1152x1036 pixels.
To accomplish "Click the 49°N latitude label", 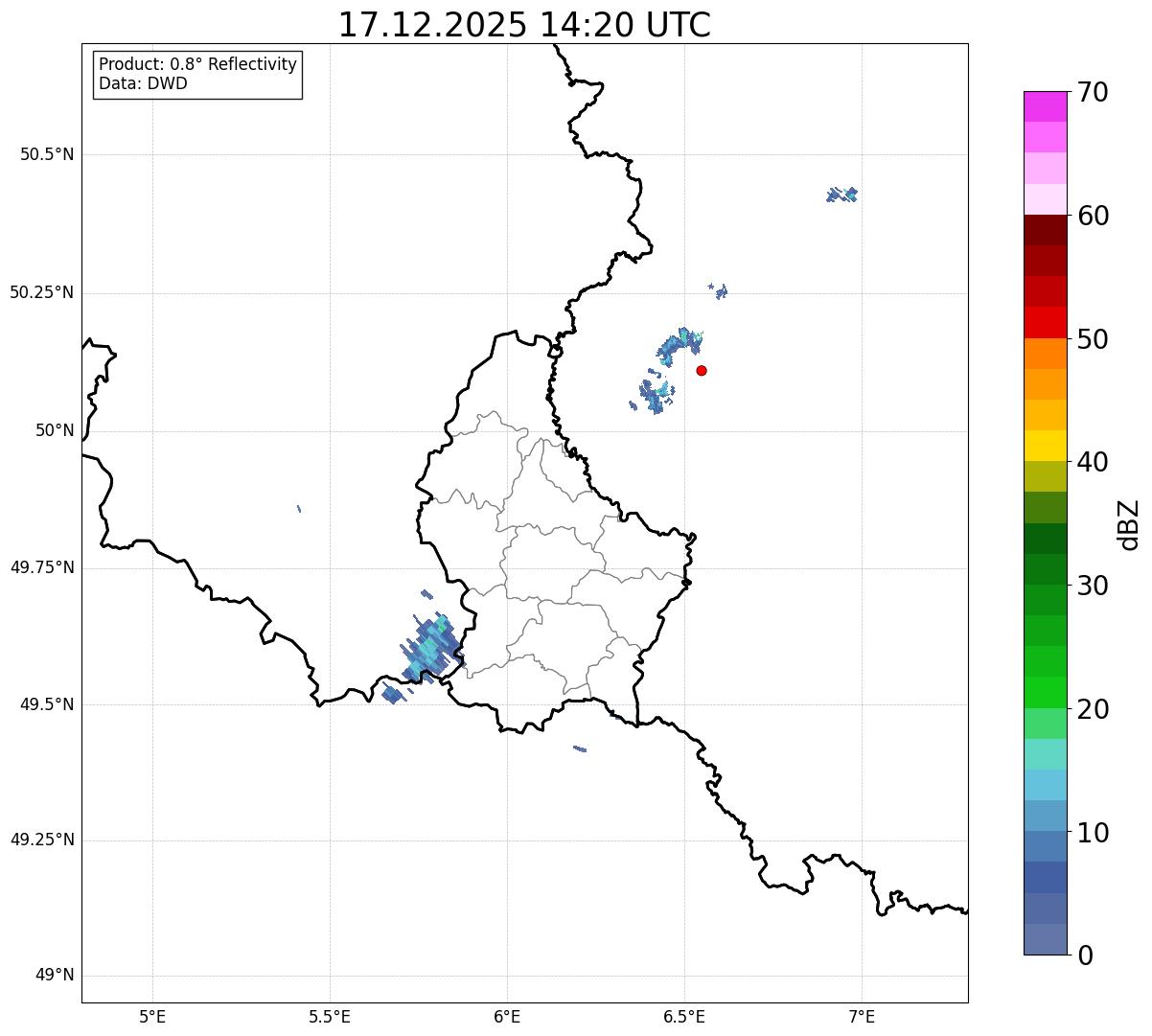I will coord(55,976).
